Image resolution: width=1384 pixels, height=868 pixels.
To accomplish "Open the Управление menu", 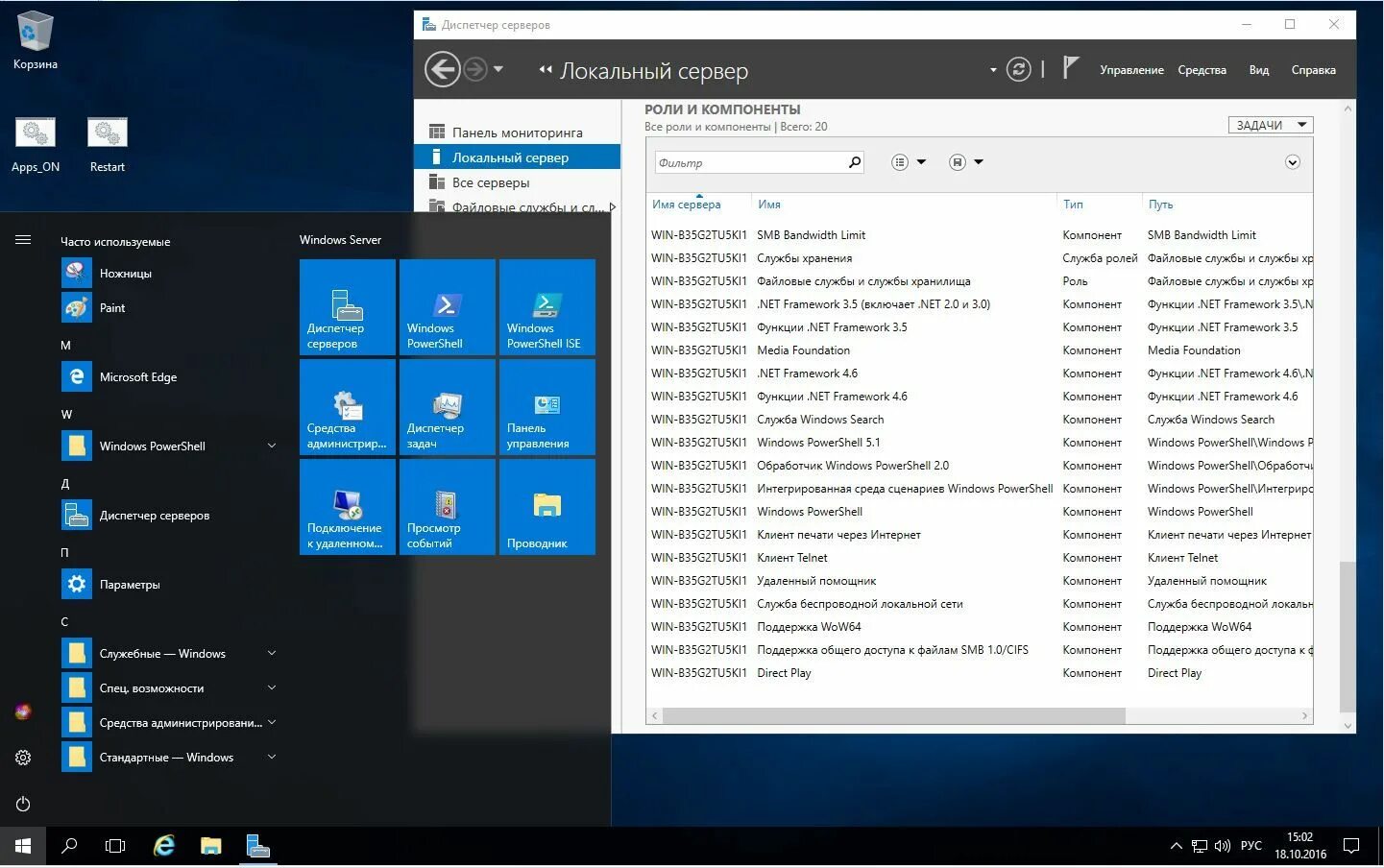I will coord(1131,70).
